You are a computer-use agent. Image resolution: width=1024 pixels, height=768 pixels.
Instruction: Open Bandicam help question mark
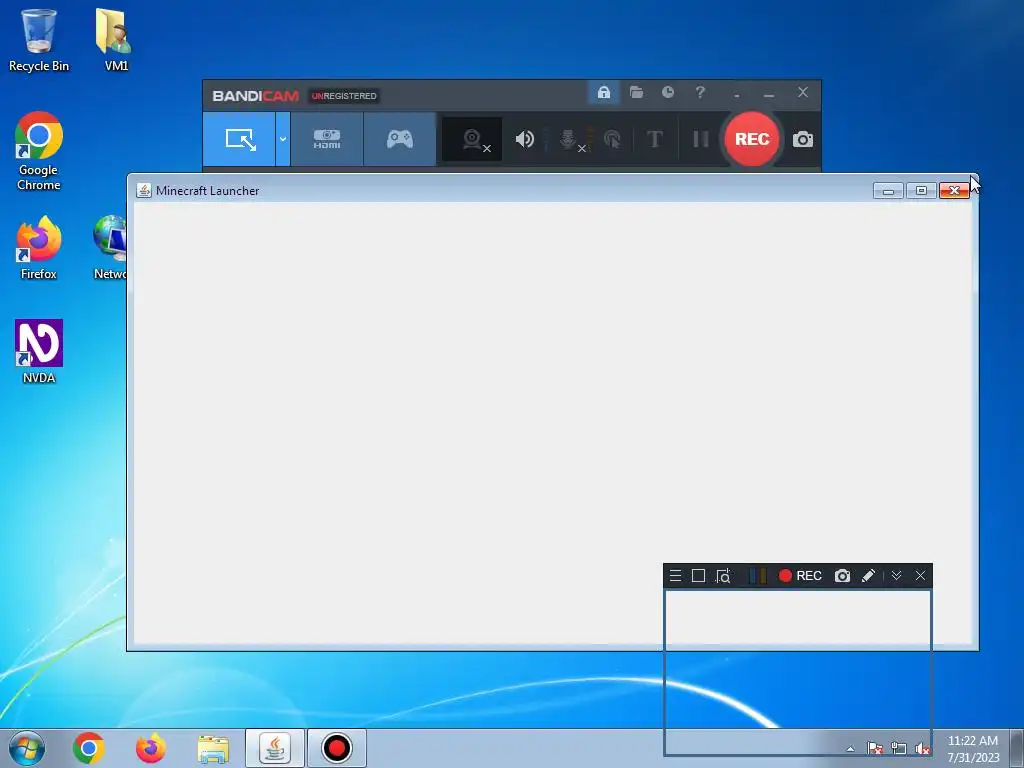pos(700,92)
